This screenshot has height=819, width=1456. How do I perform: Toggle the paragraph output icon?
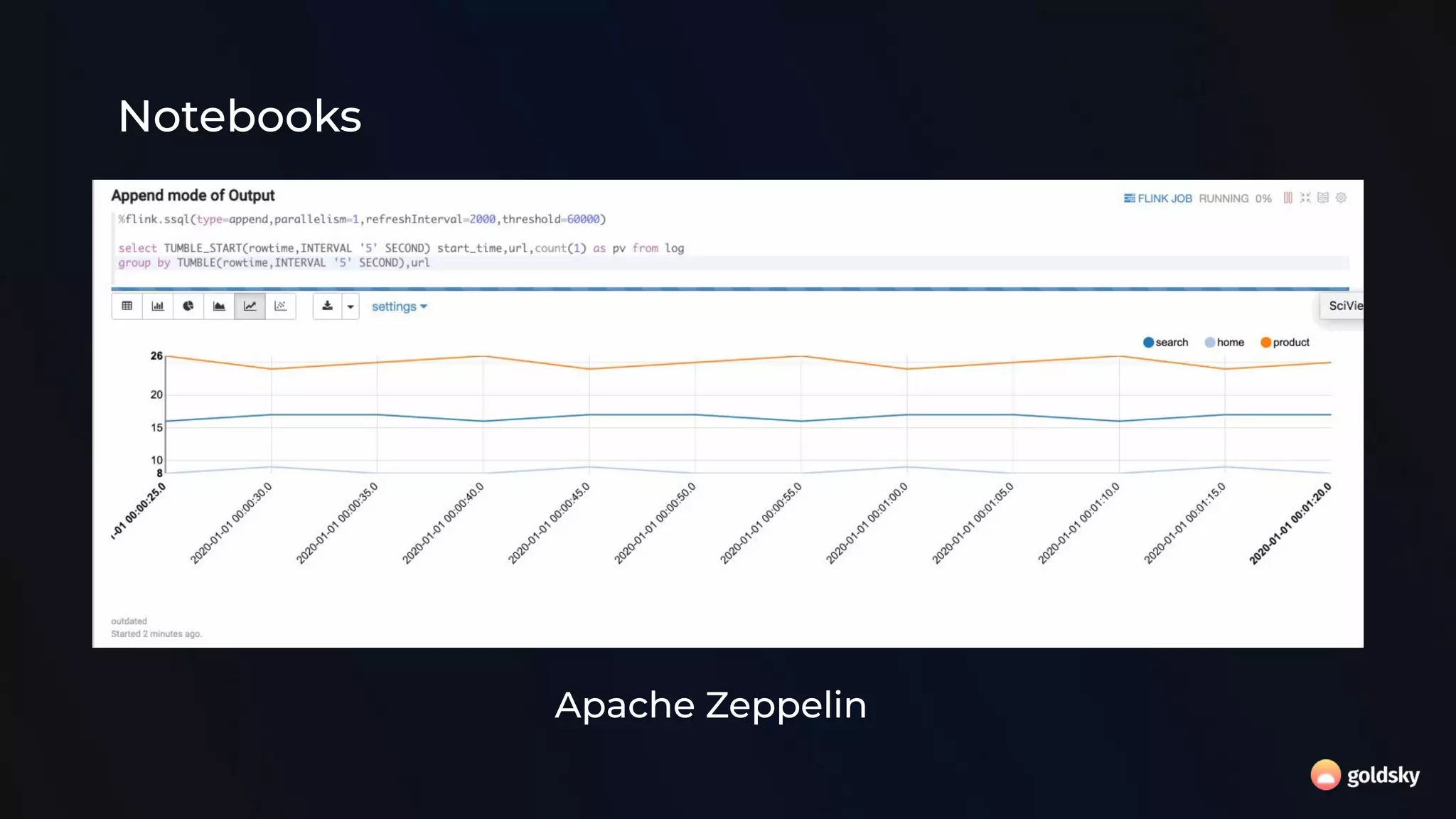pyautogui.click(x=1323, y=198)
